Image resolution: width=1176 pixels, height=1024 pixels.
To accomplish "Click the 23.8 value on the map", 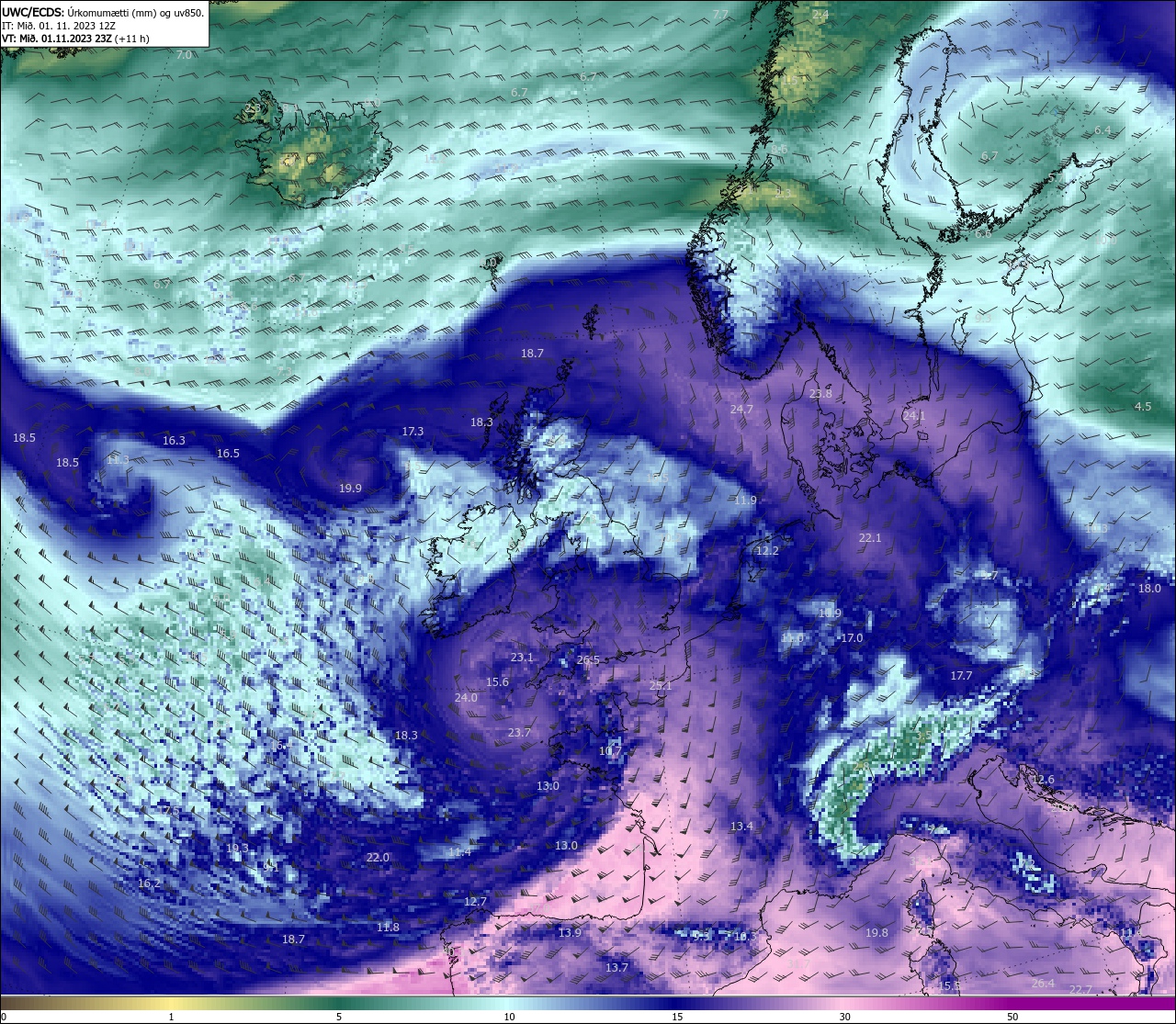I will point(820,394).
